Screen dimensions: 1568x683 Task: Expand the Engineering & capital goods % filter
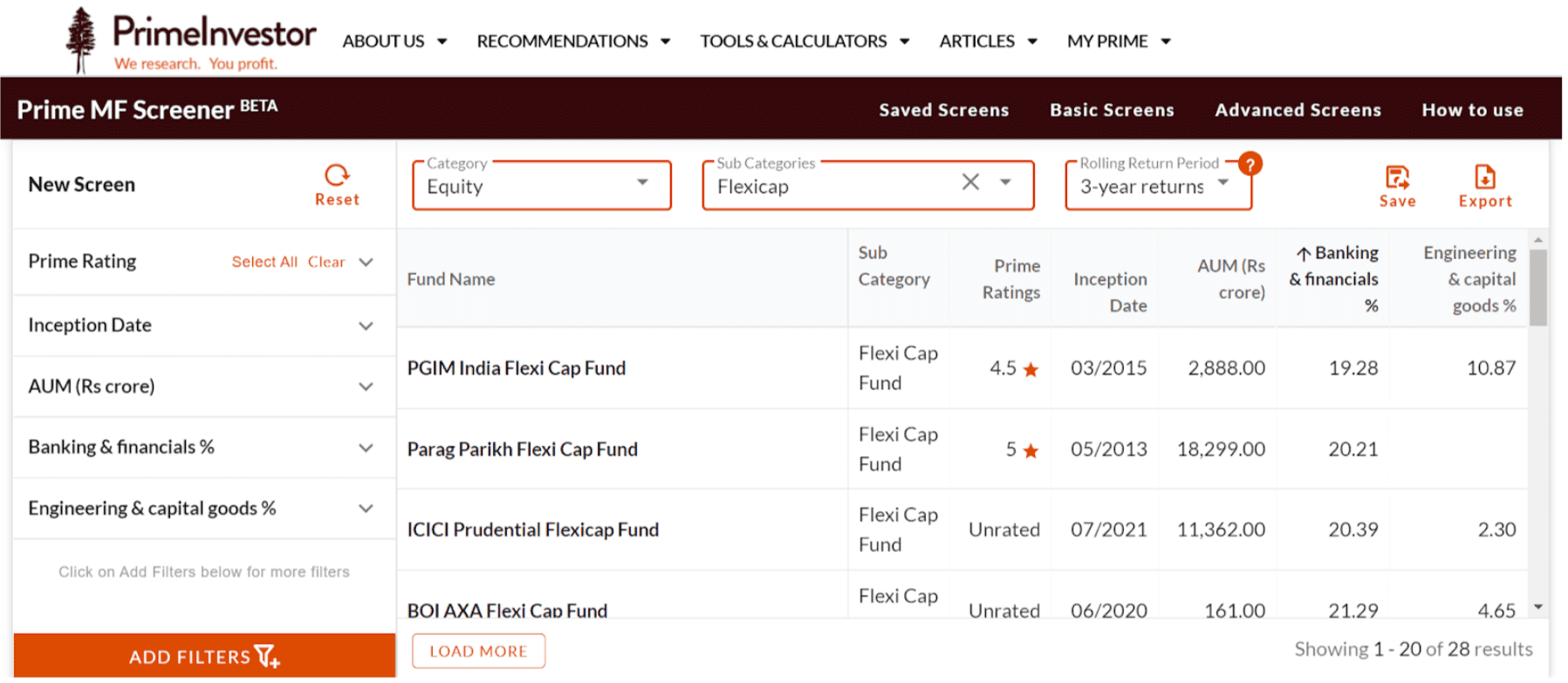[x=366, y=509]
